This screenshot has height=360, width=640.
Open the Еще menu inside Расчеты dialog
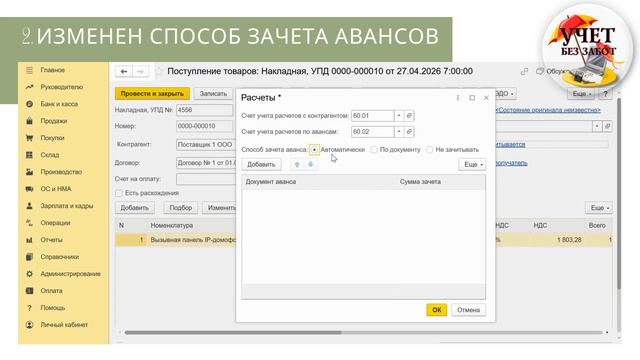472,164
